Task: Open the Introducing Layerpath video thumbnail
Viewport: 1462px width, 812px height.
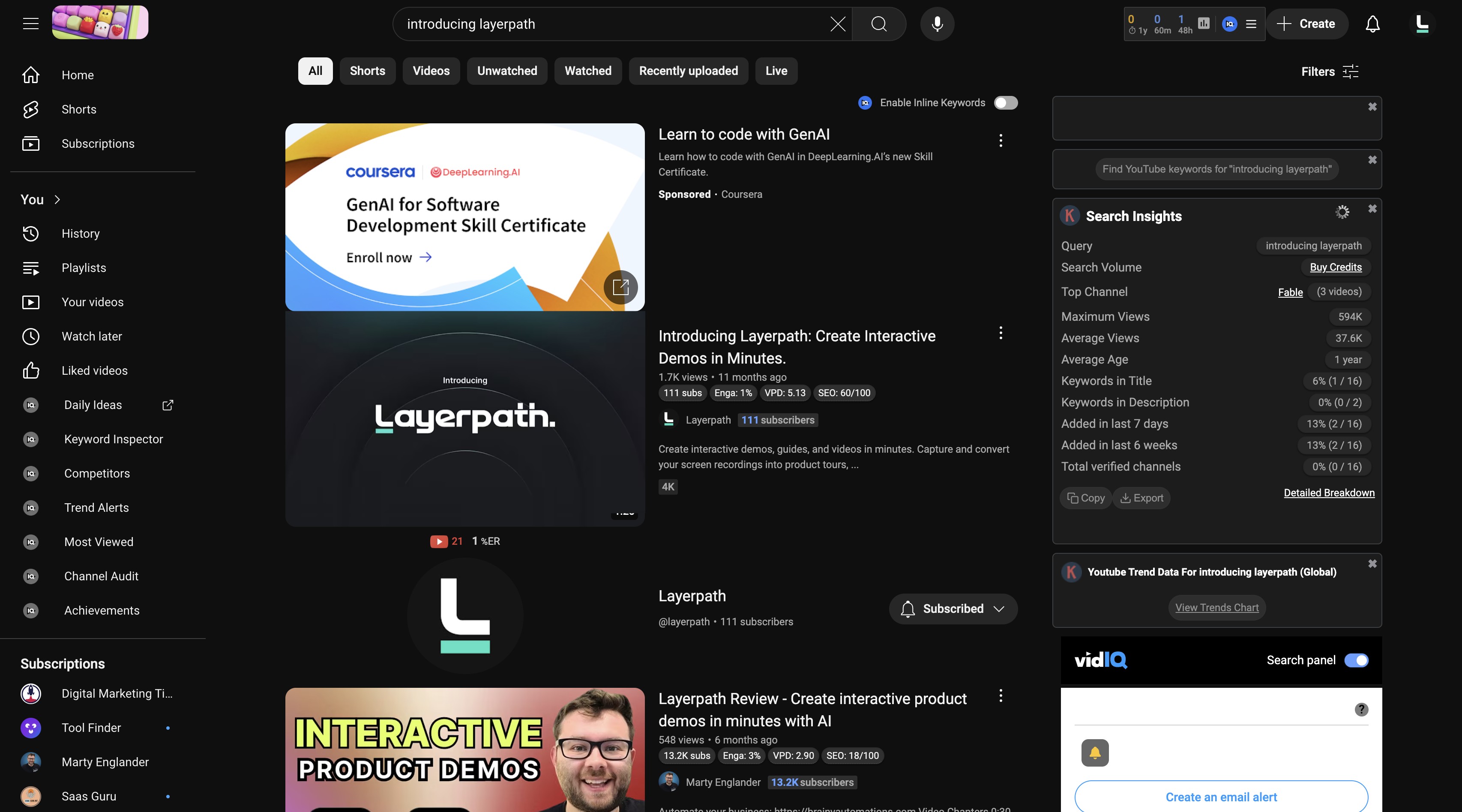Action: [x=465, y=419]
